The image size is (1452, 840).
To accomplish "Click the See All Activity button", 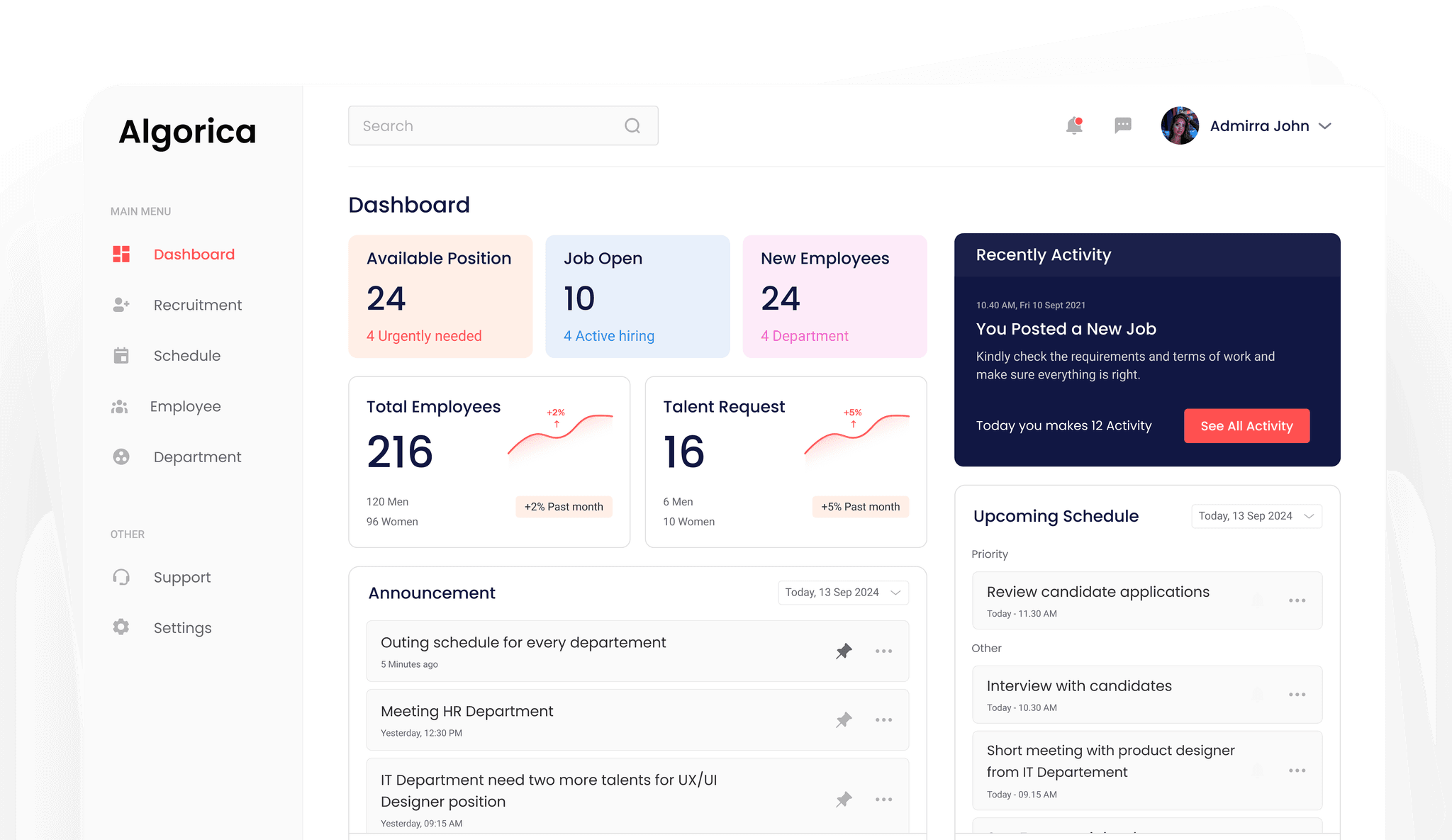I will [1245, 425].
